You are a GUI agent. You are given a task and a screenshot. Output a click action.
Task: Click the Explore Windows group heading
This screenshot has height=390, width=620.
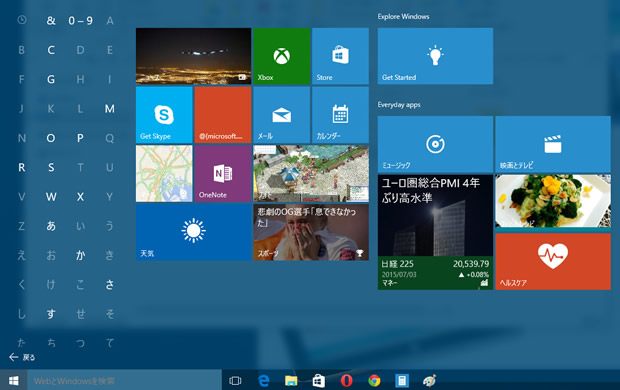(403, 16)
